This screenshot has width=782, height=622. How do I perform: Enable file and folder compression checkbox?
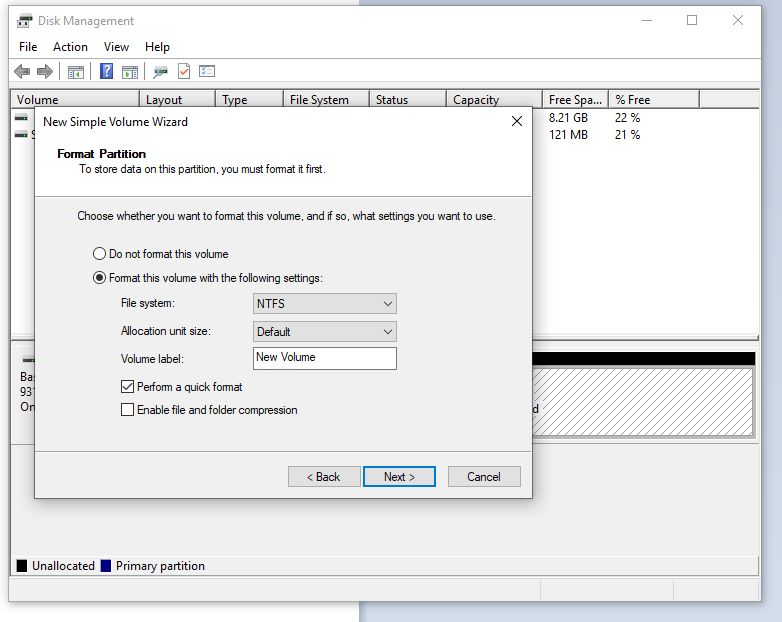pos(128,410)
